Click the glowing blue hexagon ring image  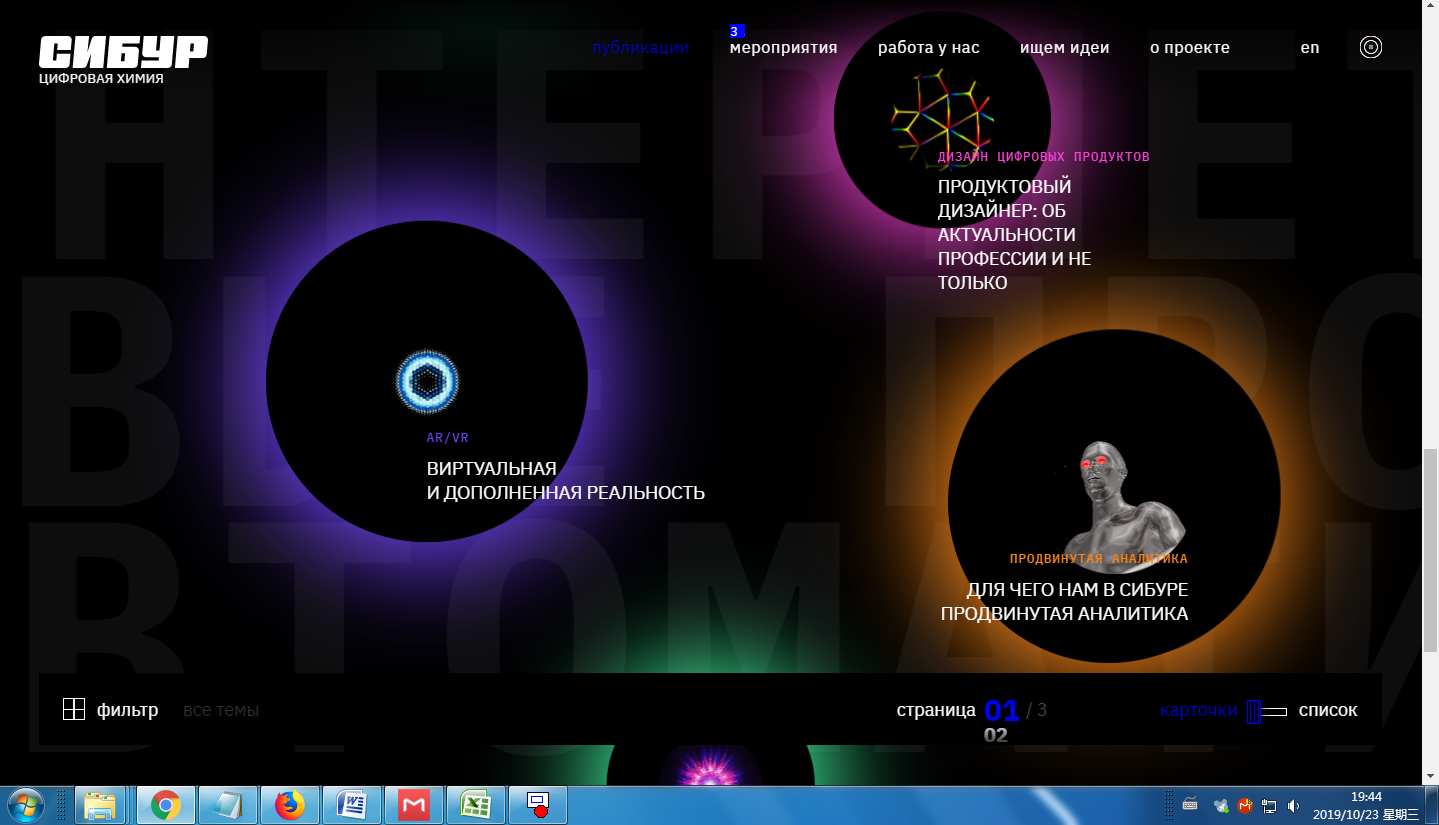tap(427, 382)
